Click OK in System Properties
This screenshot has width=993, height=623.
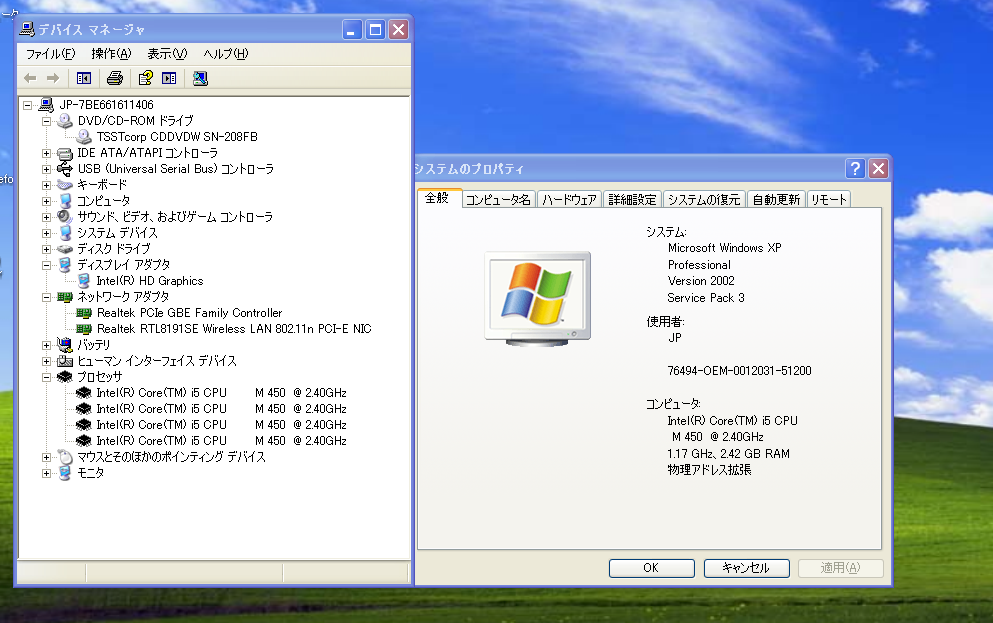pyautogui.click(x=652, y=568)
